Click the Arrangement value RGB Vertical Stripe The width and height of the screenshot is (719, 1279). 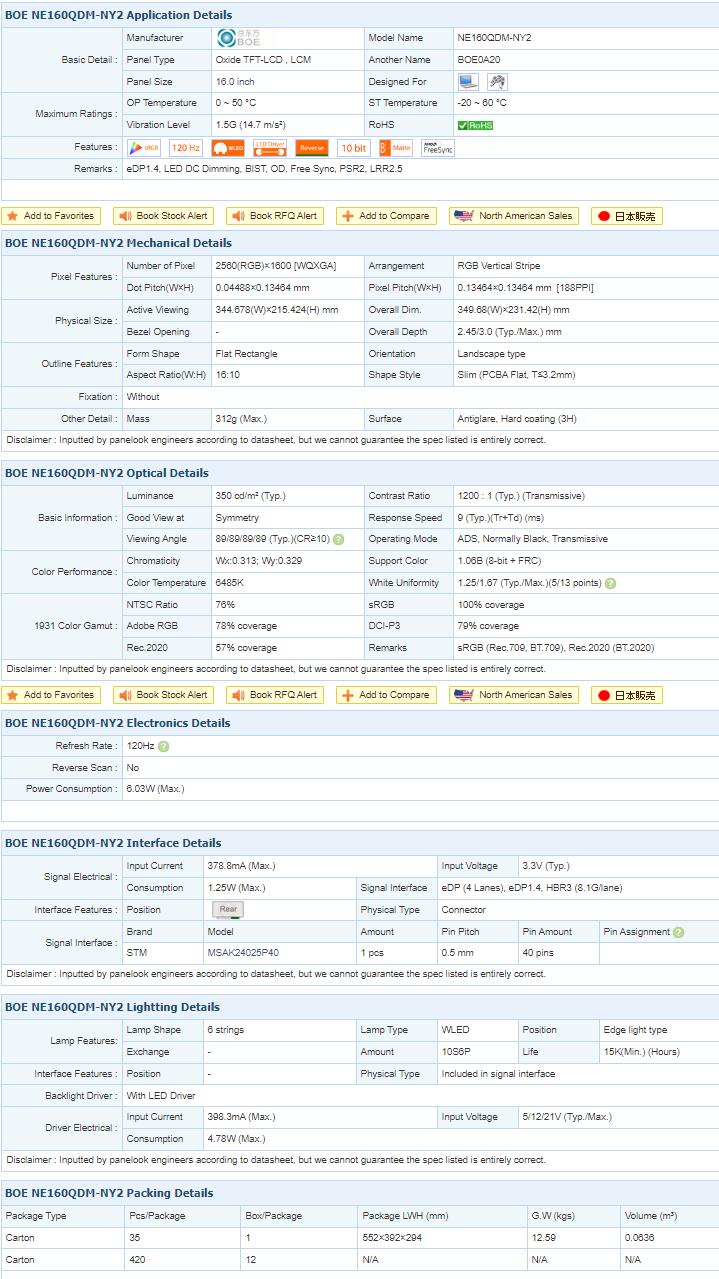tap(499, 266)
